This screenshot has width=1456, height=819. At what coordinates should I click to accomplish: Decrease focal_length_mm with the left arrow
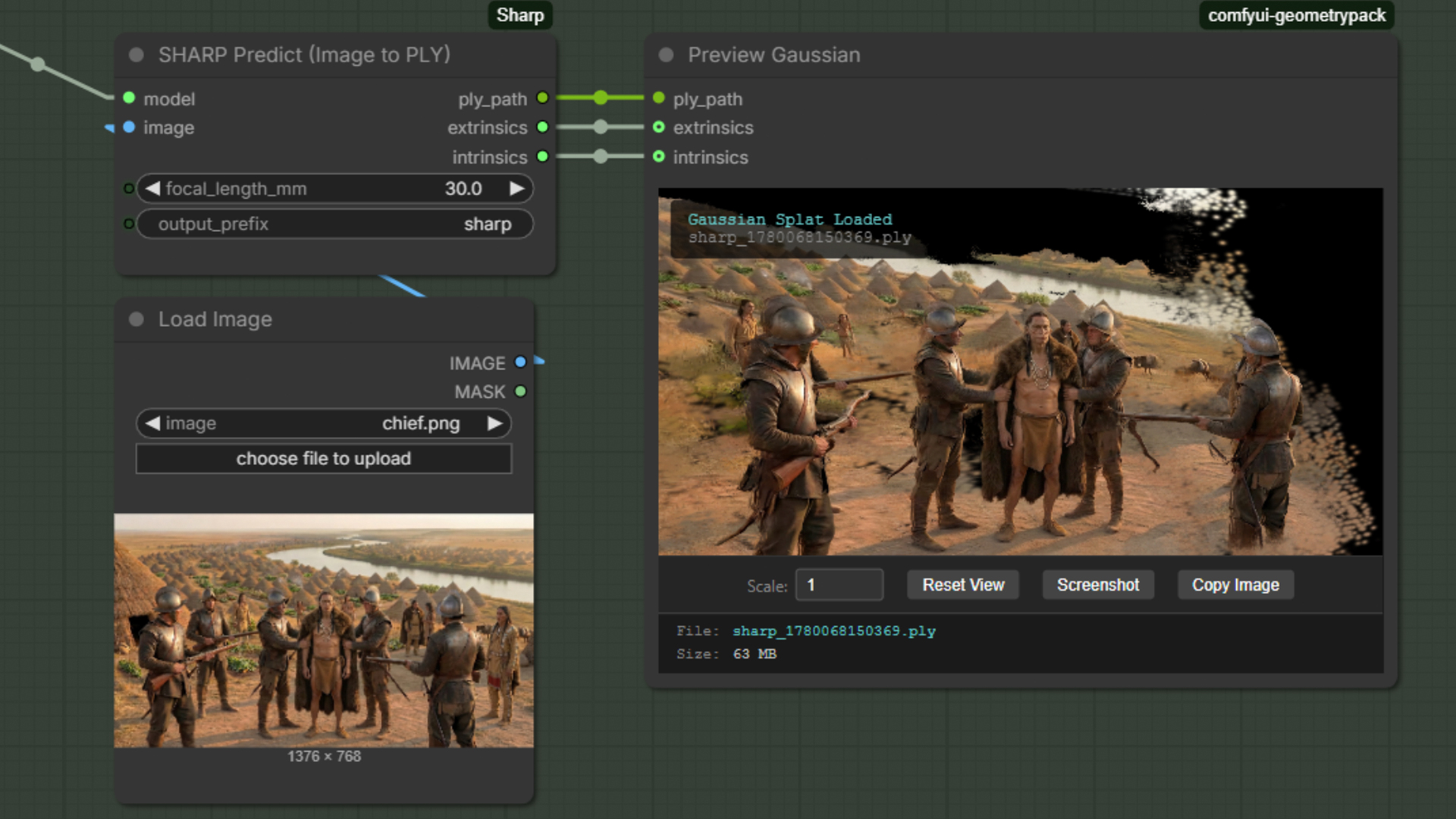(x=152, y=188)
